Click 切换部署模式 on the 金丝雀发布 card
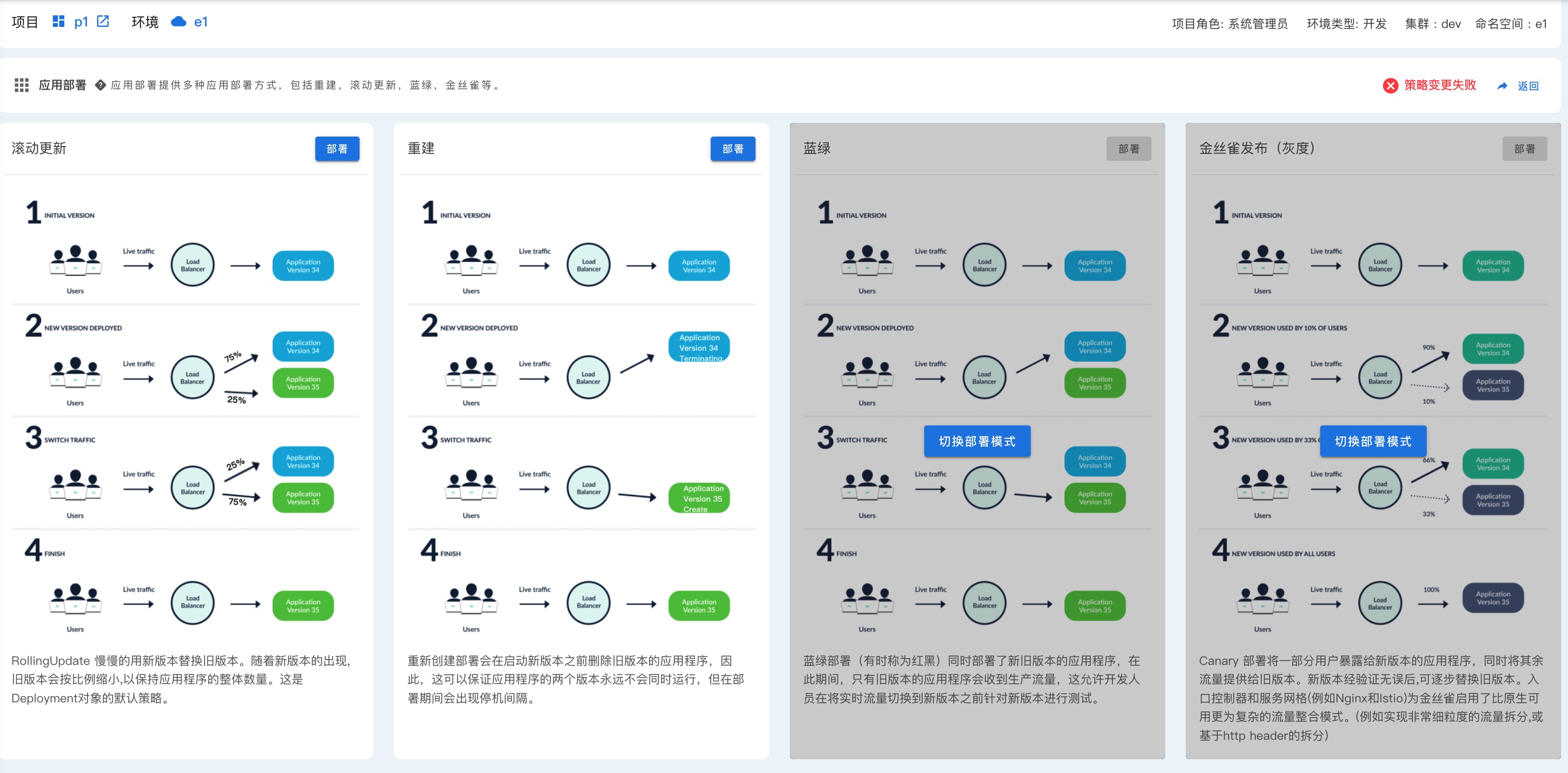This screenshot has width=1568, height=773. (x=1372, y=441)
